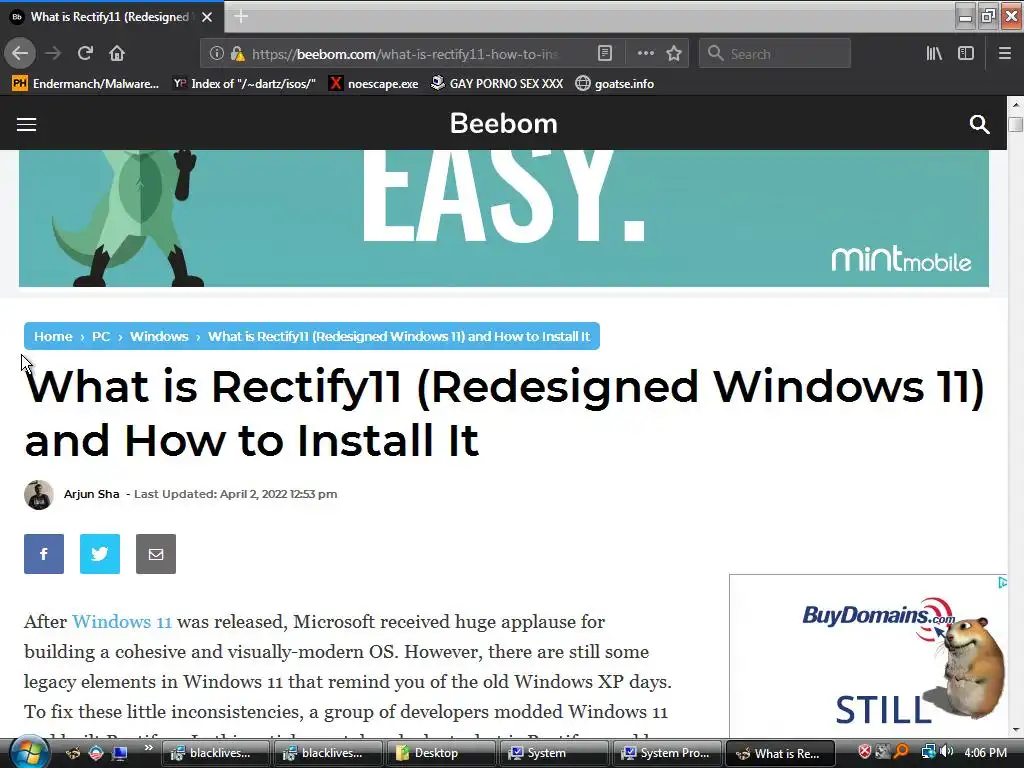Viewport: 1024px width, 768px height.
Task: Click the Beebom logo
Action: [504, 123]
